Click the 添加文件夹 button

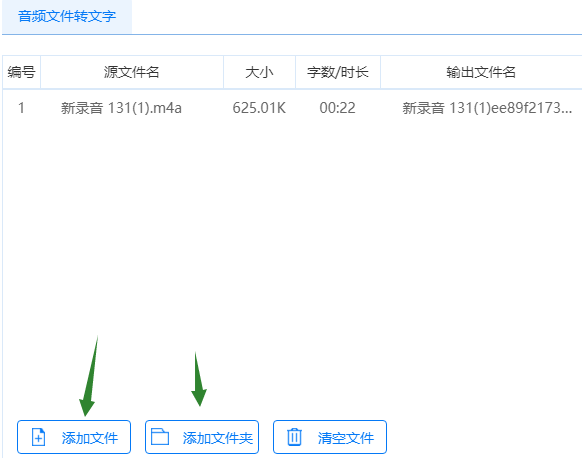pos(202,437)
